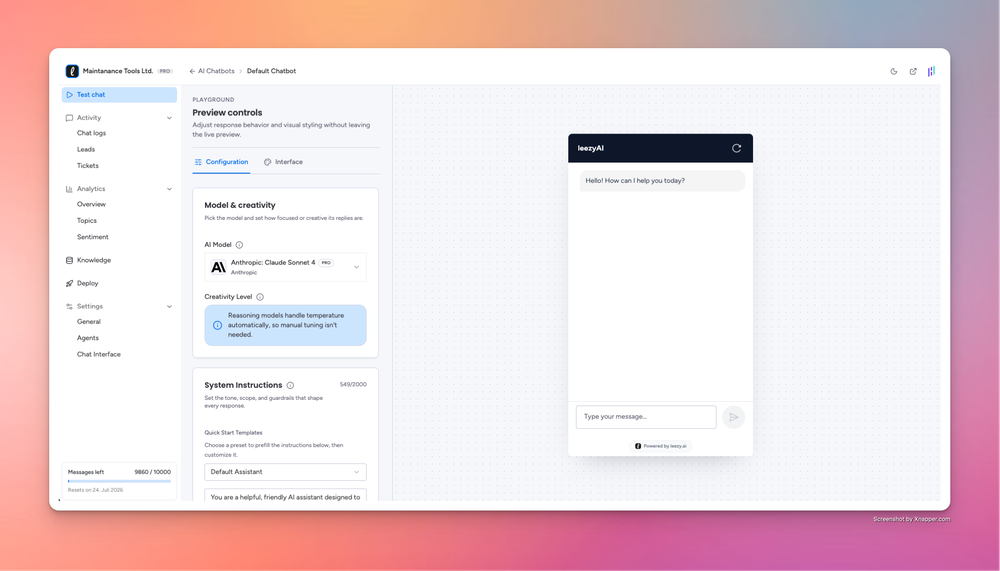Open chatbot in new window icon
Viewport: 1000px width, 571px height.
click(x=913, y=71)
